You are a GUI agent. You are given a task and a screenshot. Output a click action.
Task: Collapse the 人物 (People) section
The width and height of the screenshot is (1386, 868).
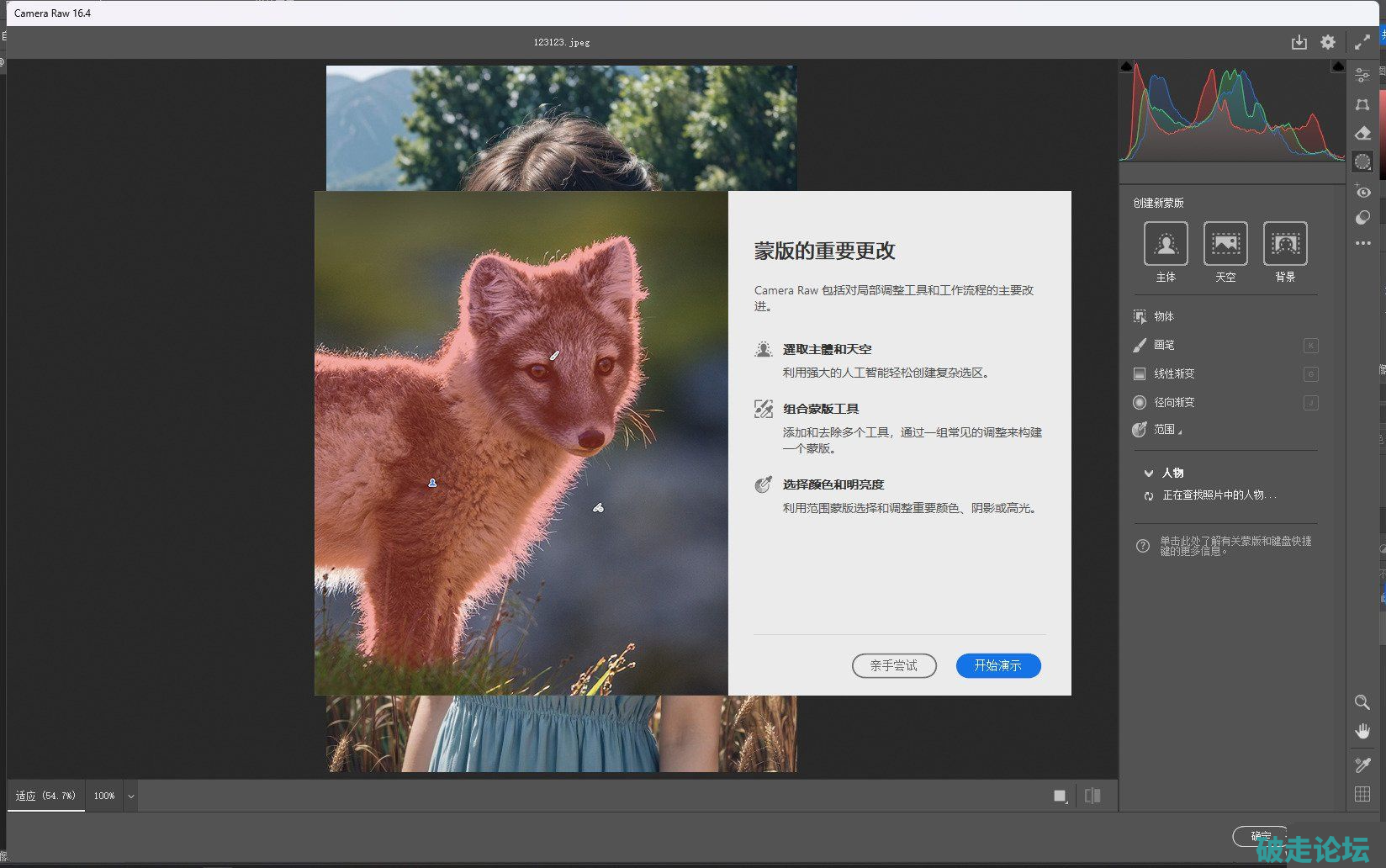coord(1148,473)
